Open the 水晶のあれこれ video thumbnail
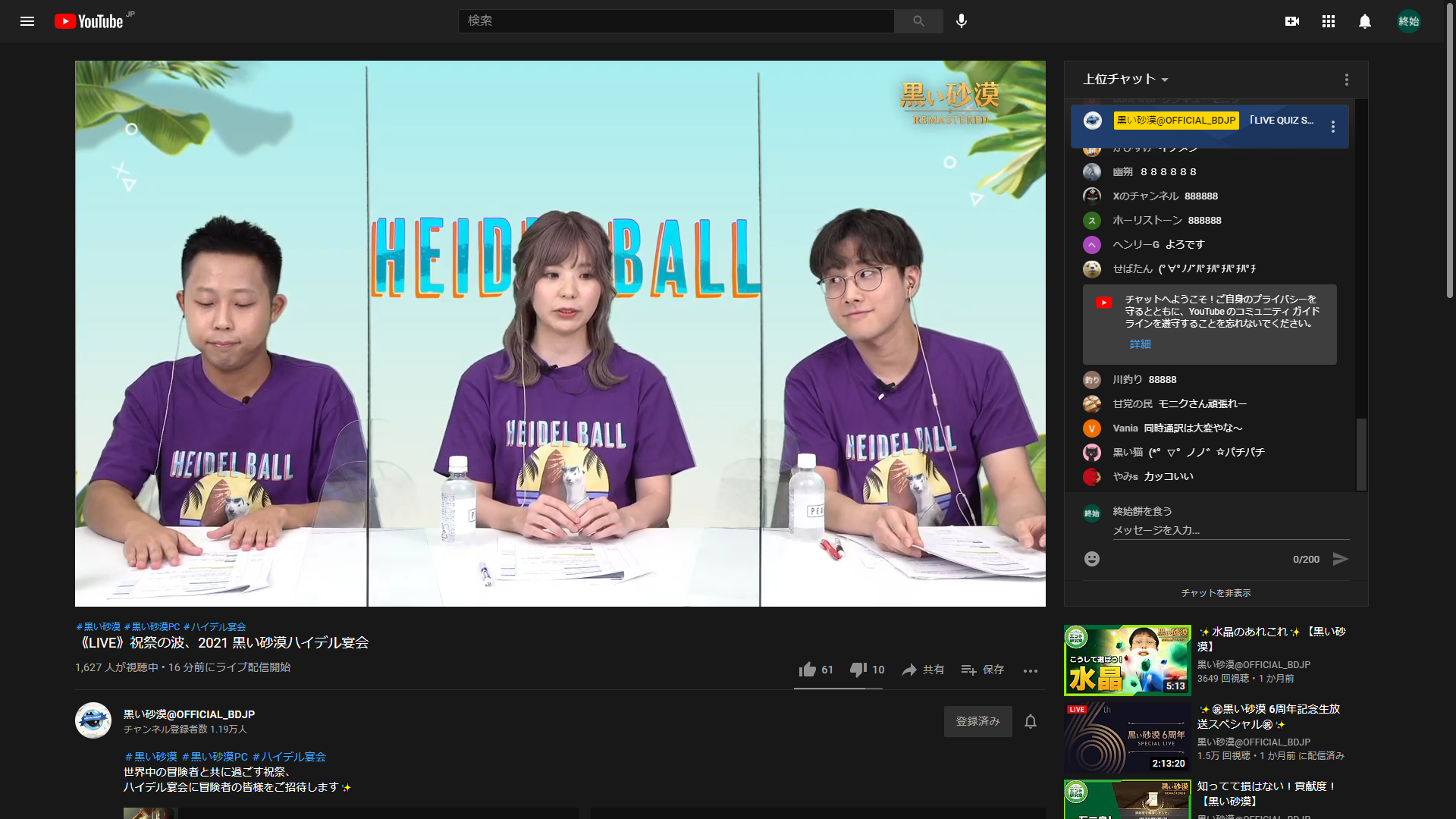The height and width of the screenshot is (819, 1456). click(x=1128, y=661)
